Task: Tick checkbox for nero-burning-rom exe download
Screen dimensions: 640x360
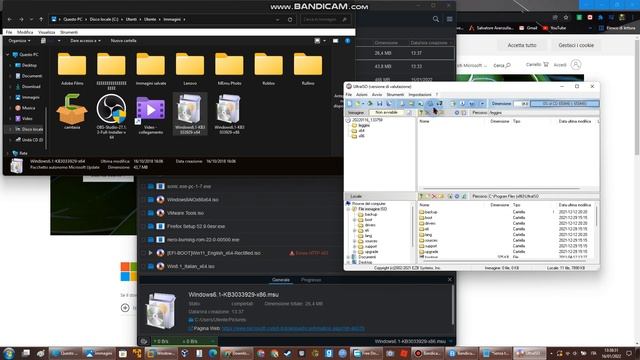Action: point(143,240)
